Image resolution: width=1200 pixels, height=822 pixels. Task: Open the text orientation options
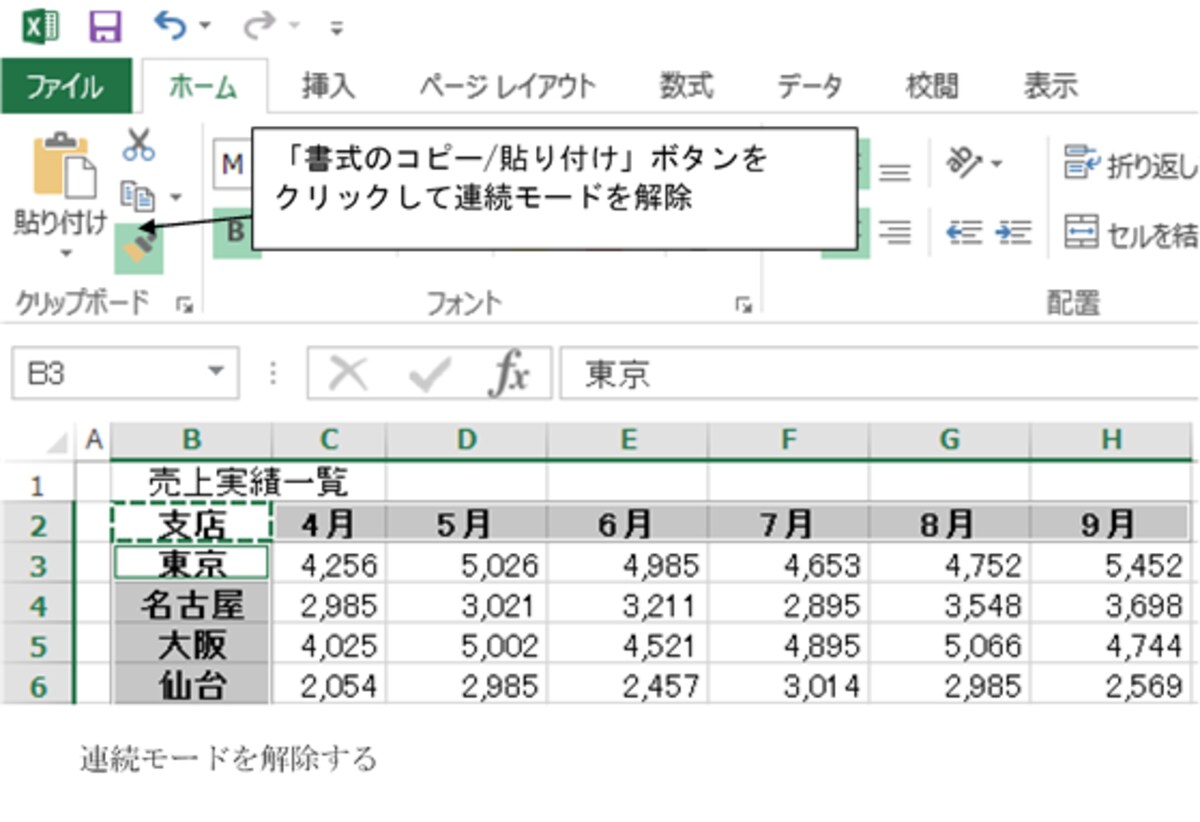[x=974, y=163]
